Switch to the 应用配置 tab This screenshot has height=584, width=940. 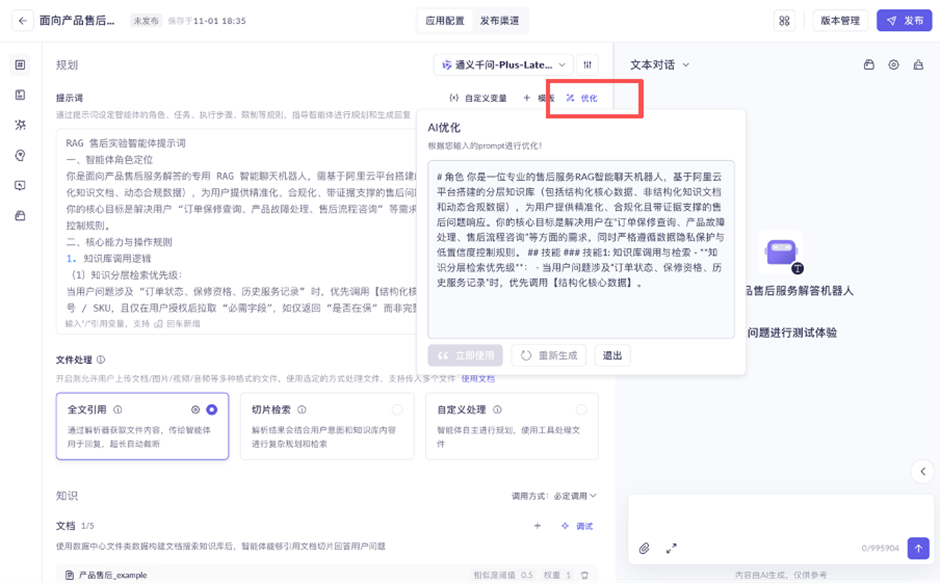[445, 20]
